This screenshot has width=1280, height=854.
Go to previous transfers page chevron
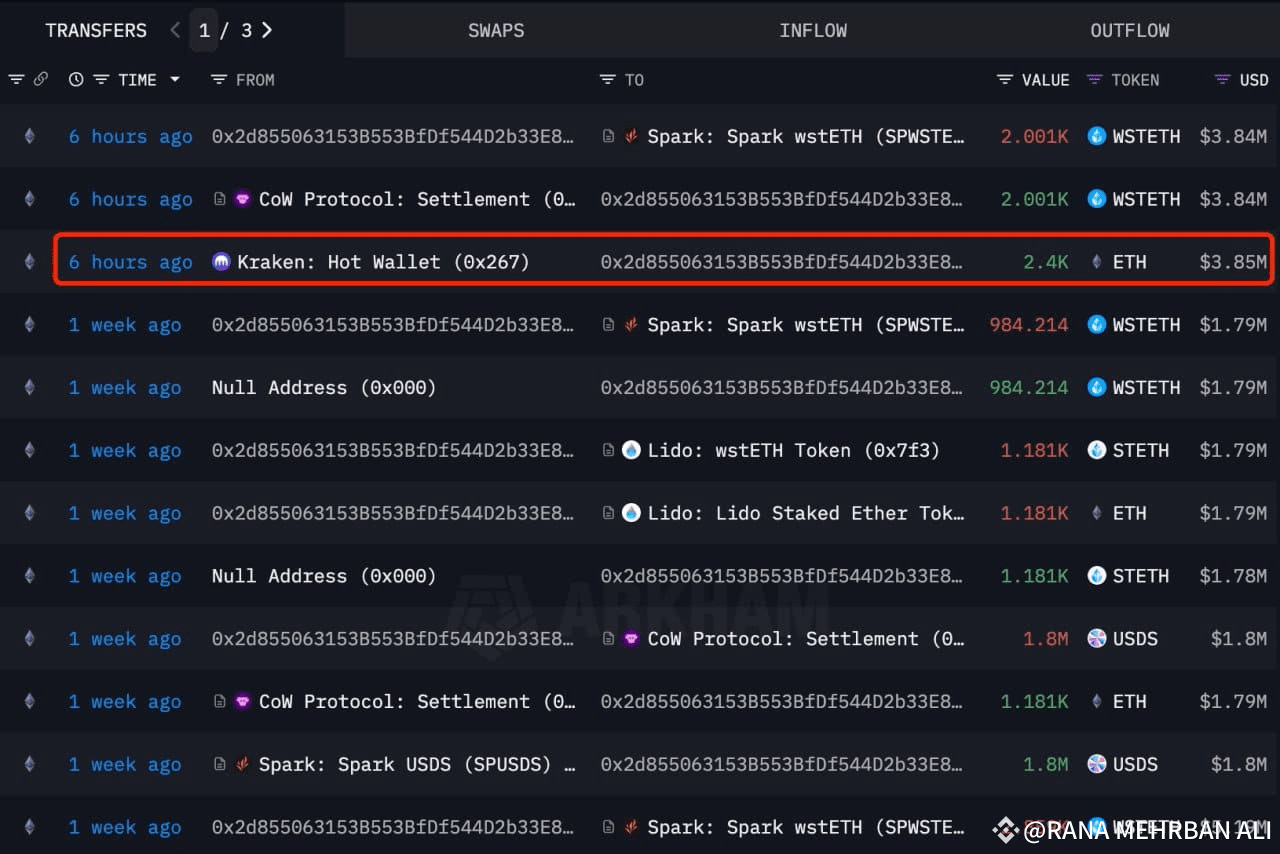176,30
